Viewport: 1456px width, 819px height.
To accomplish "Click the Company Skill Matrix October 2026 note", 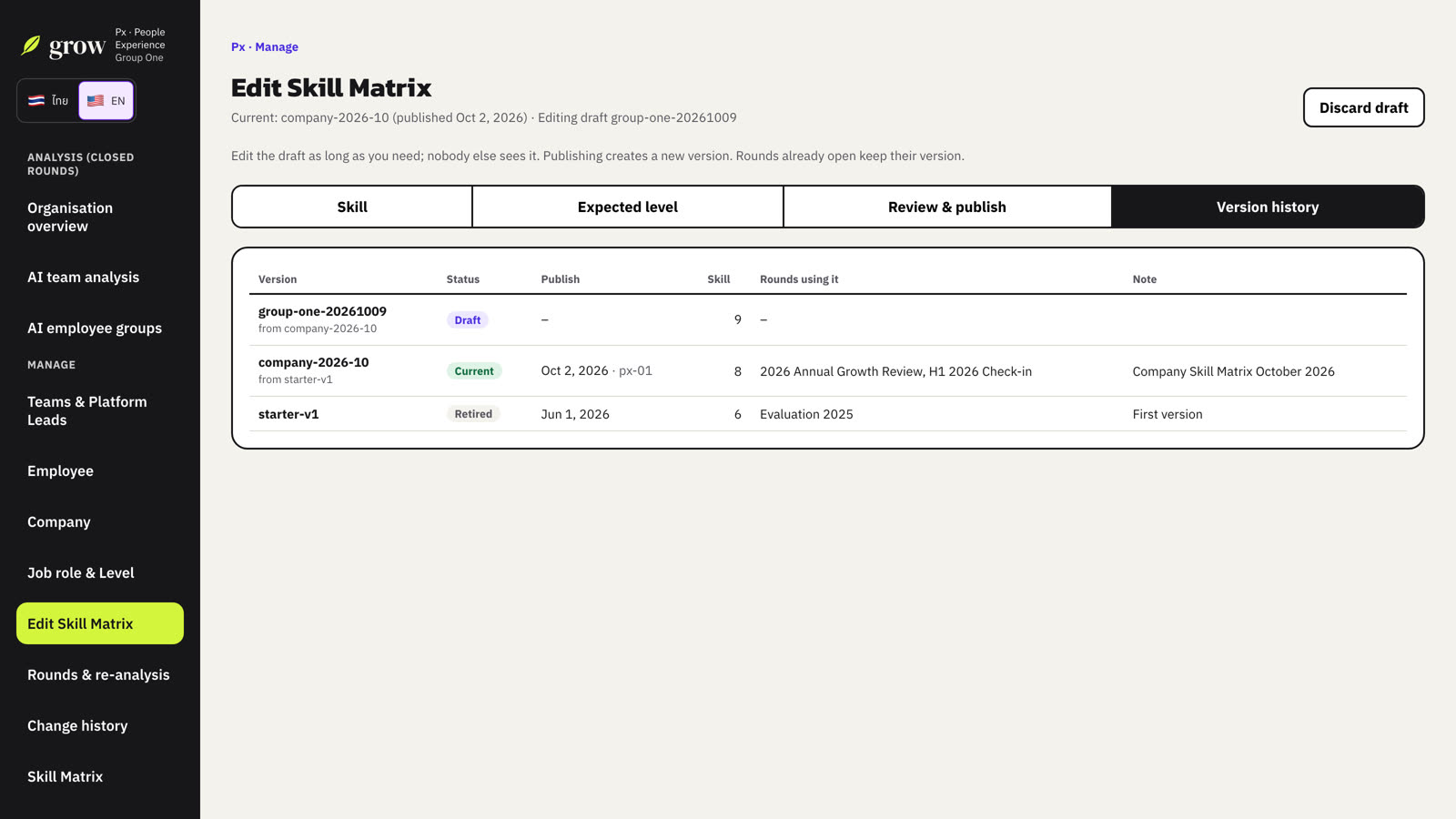I will (1233, 371).
